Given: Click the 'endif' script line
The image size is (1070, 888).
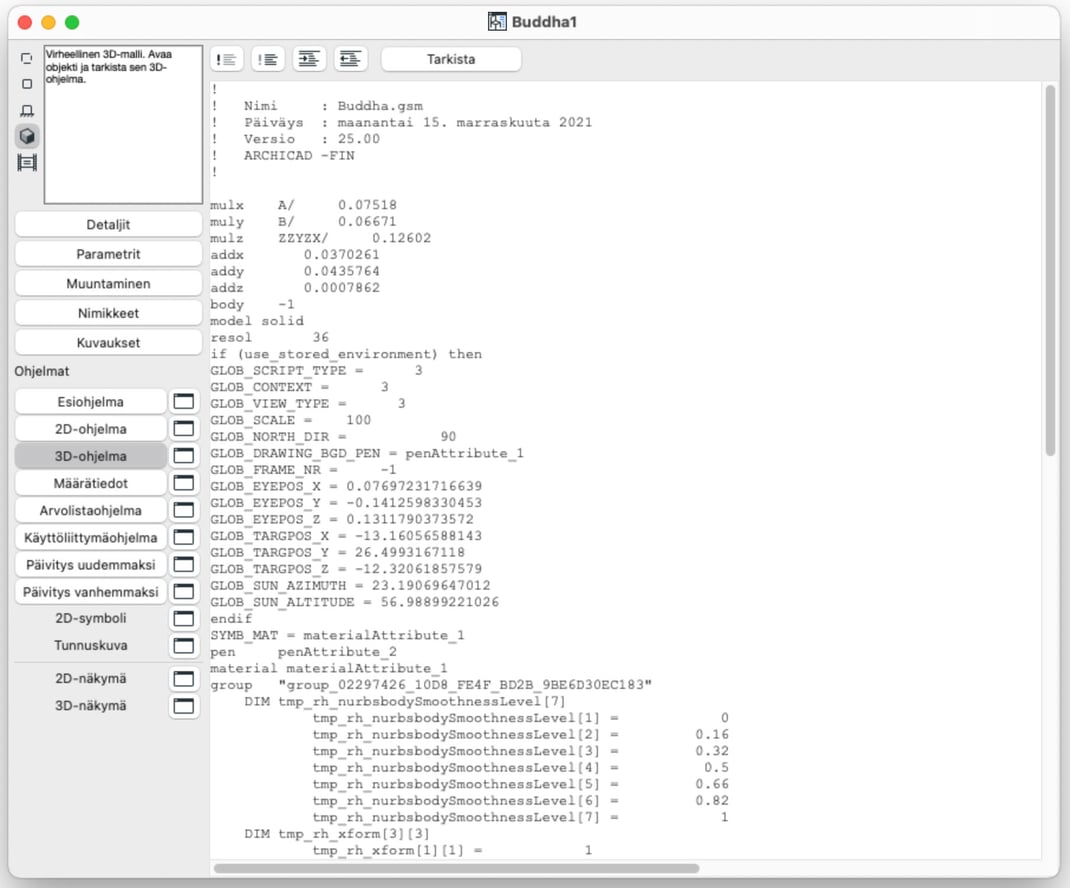Looking at the screenshot, I should click(231, 618).
